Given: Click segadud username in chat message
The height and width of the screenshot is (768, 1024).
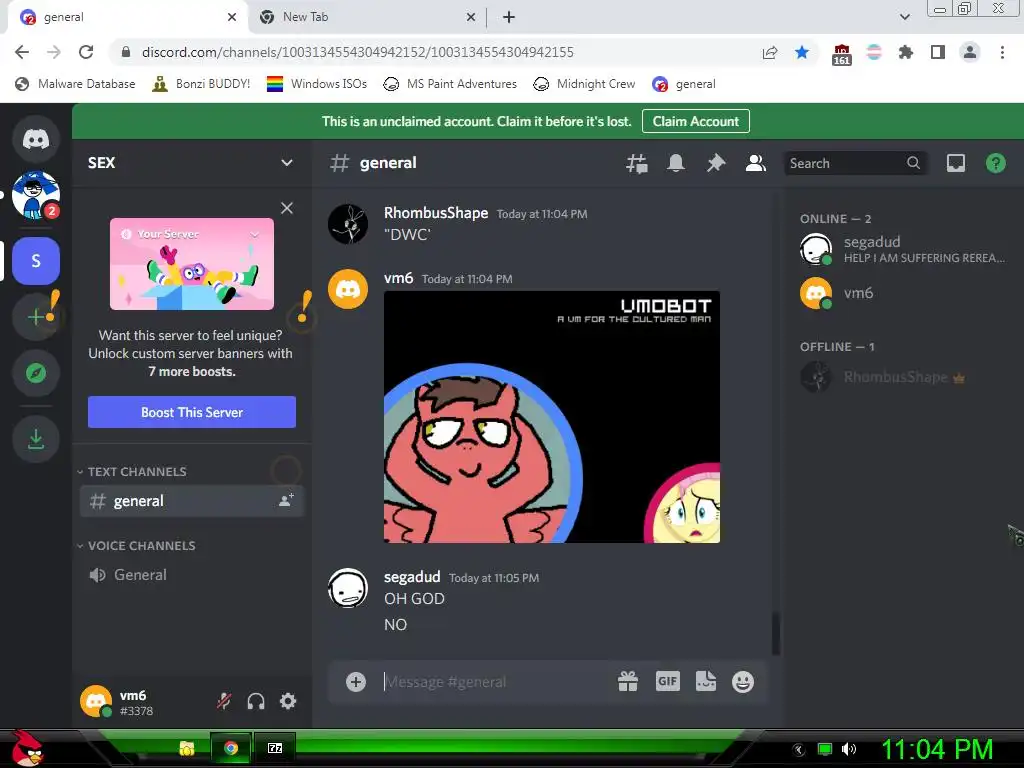Looking at the screenshot, I should tap(412, 577).
